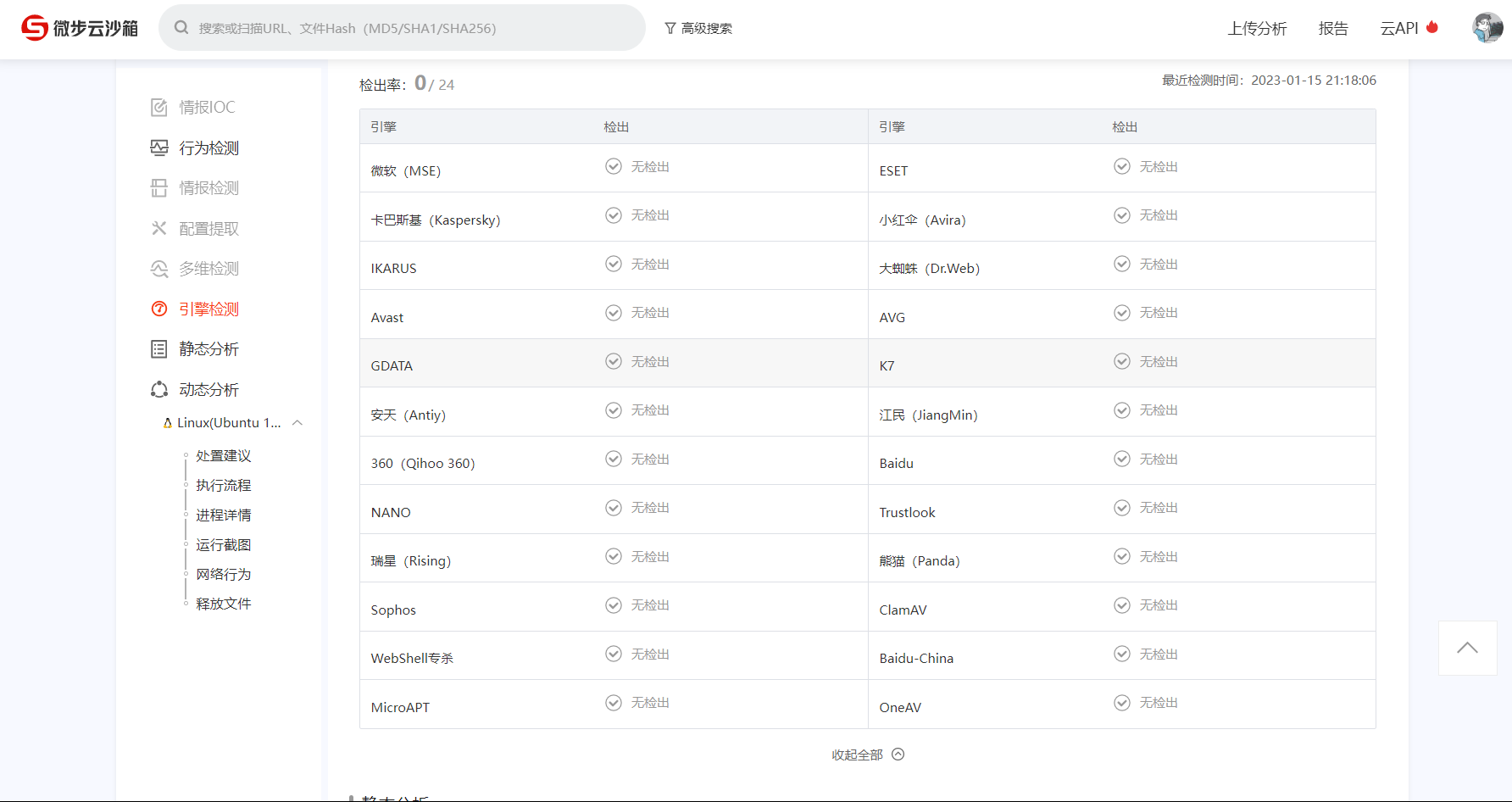Click the 配置提取 tools icon

coord(159,229)
